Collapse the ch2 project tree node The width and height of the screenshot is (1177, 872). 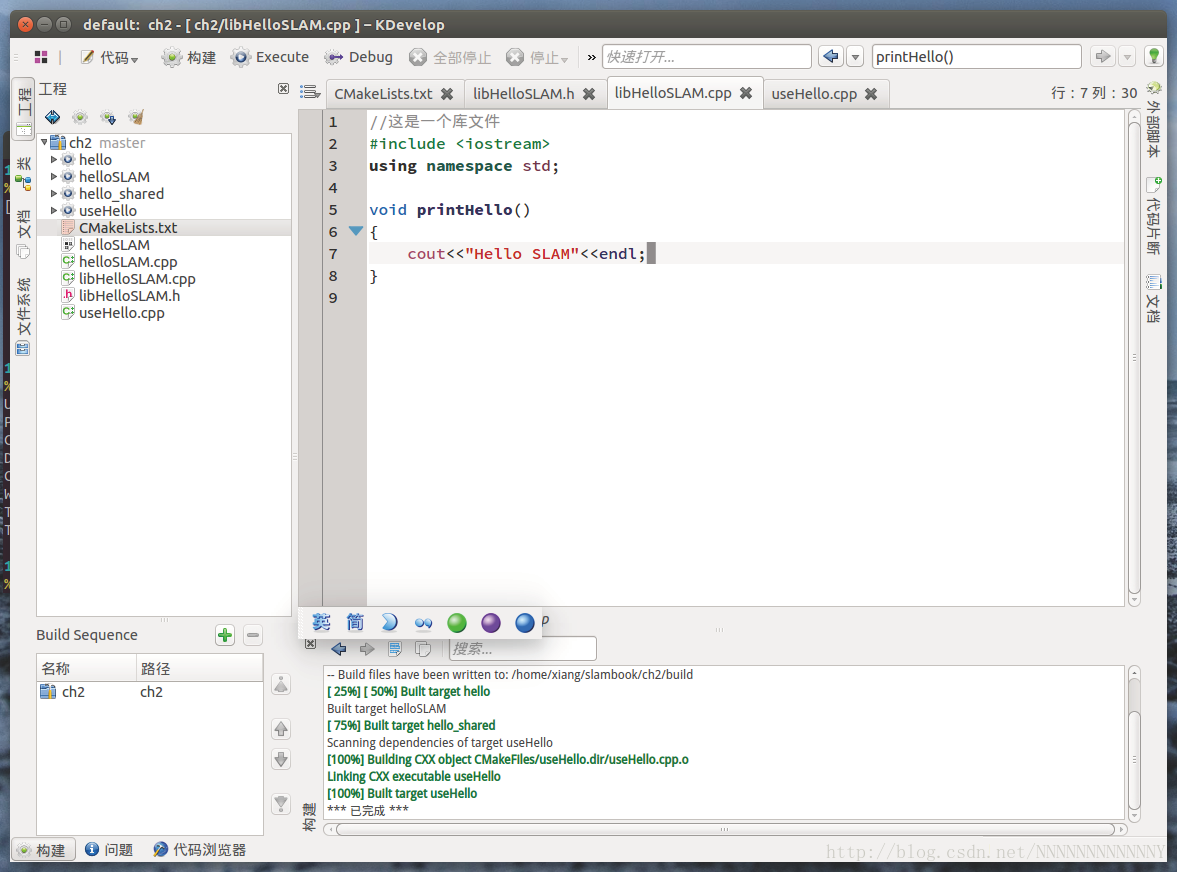44,142
